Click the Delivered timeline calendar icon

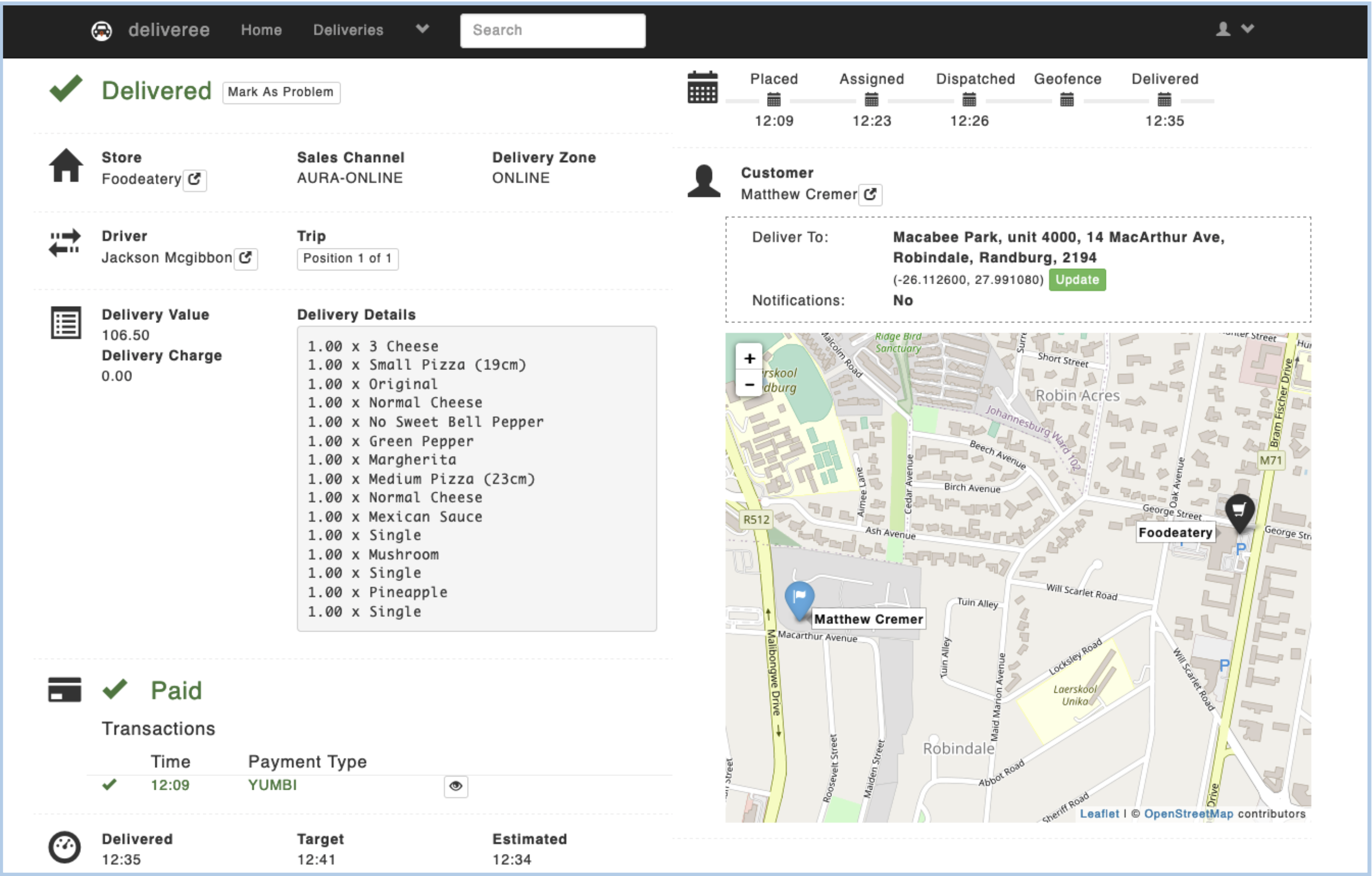coord(1164,100)
